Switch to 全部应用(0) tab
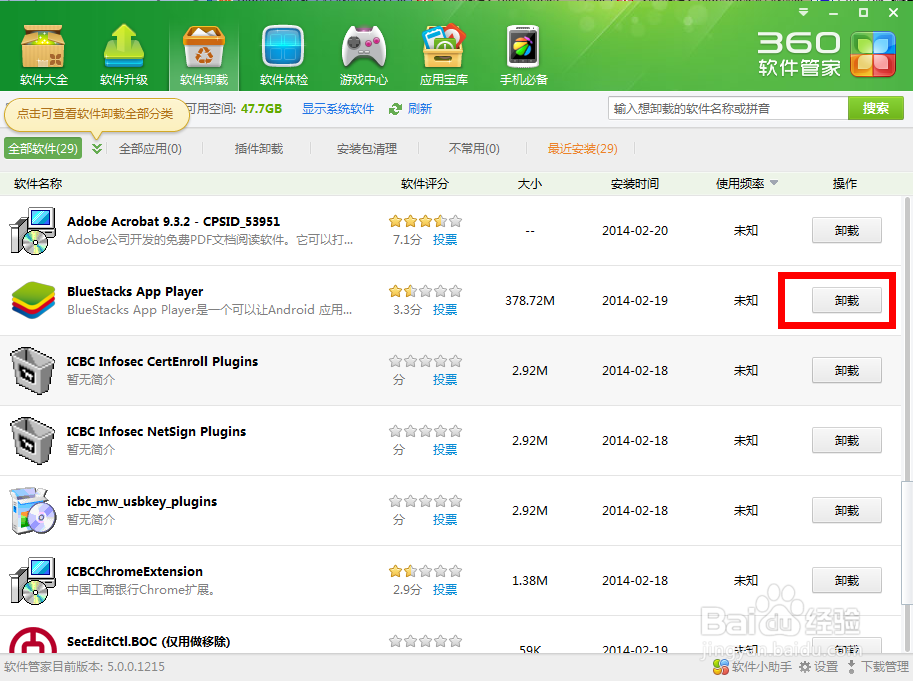The image size is (913, 681). 150,148
